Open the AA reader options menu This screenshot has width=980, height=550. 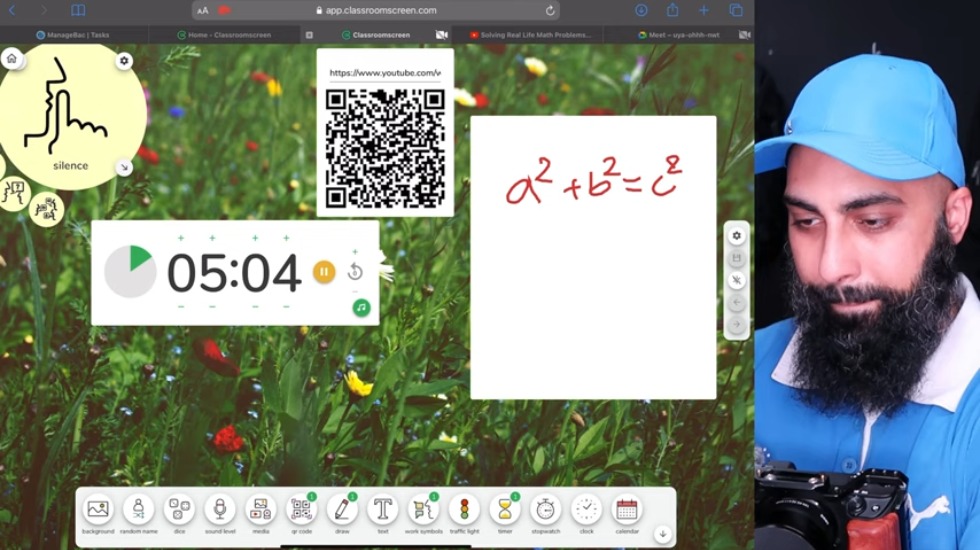202,11
